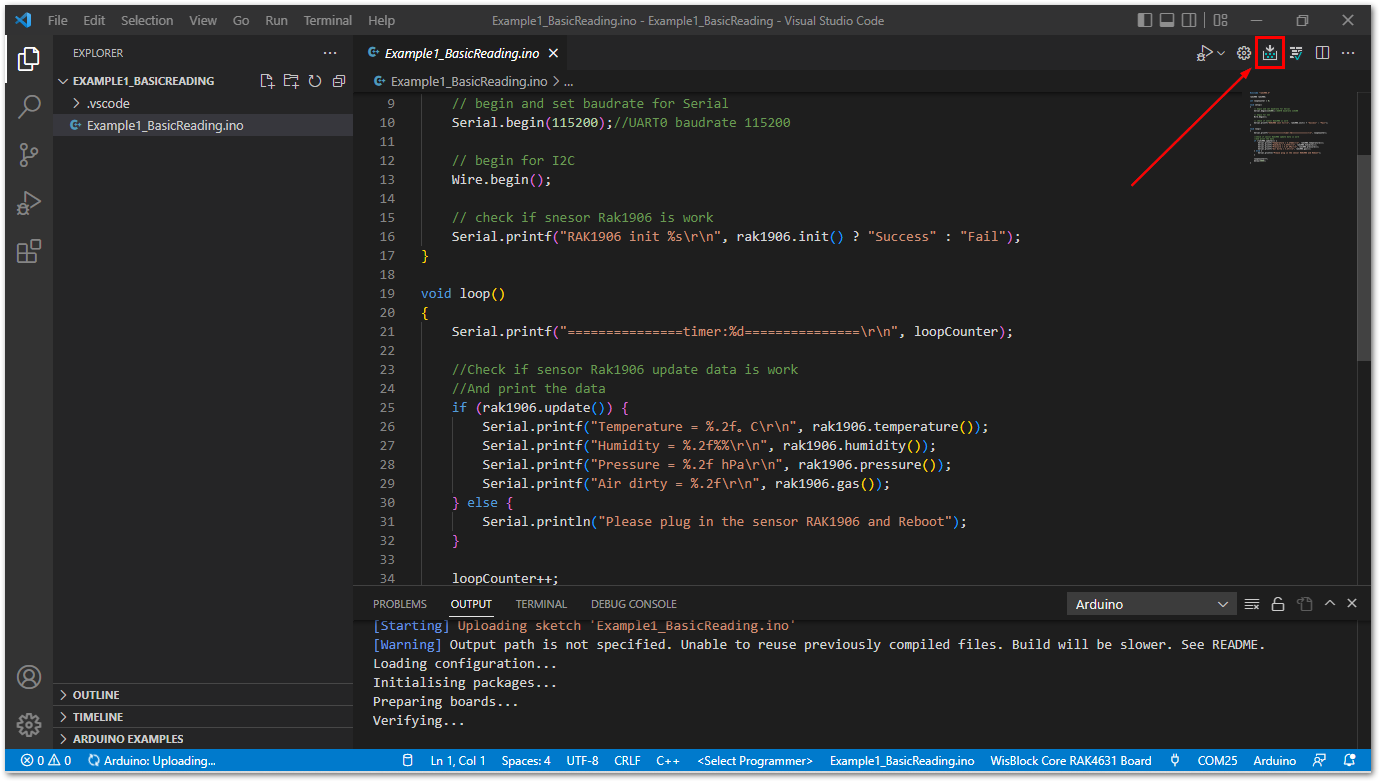Split the editor to the right
The width and height of the screenshot is (1380, 782).
coord(1322,53)
